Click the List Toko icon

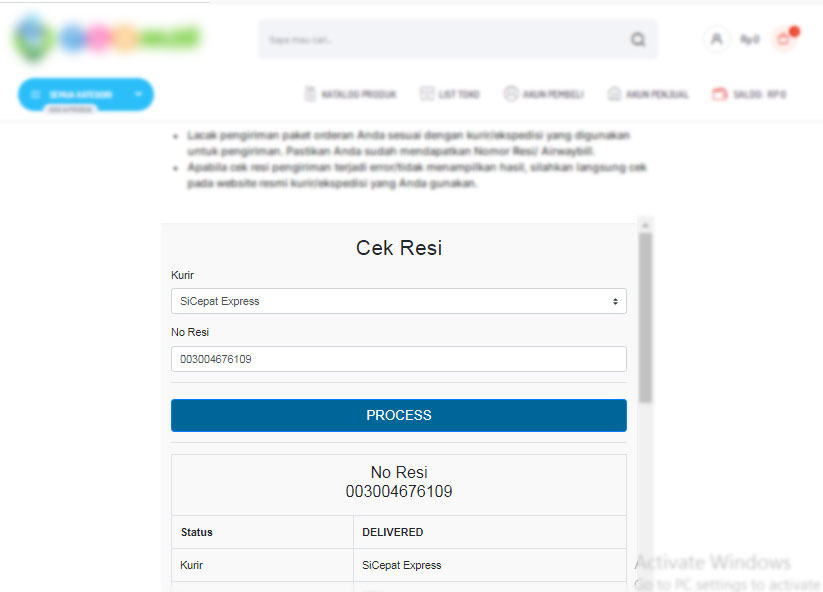click(x=427, y=94)
